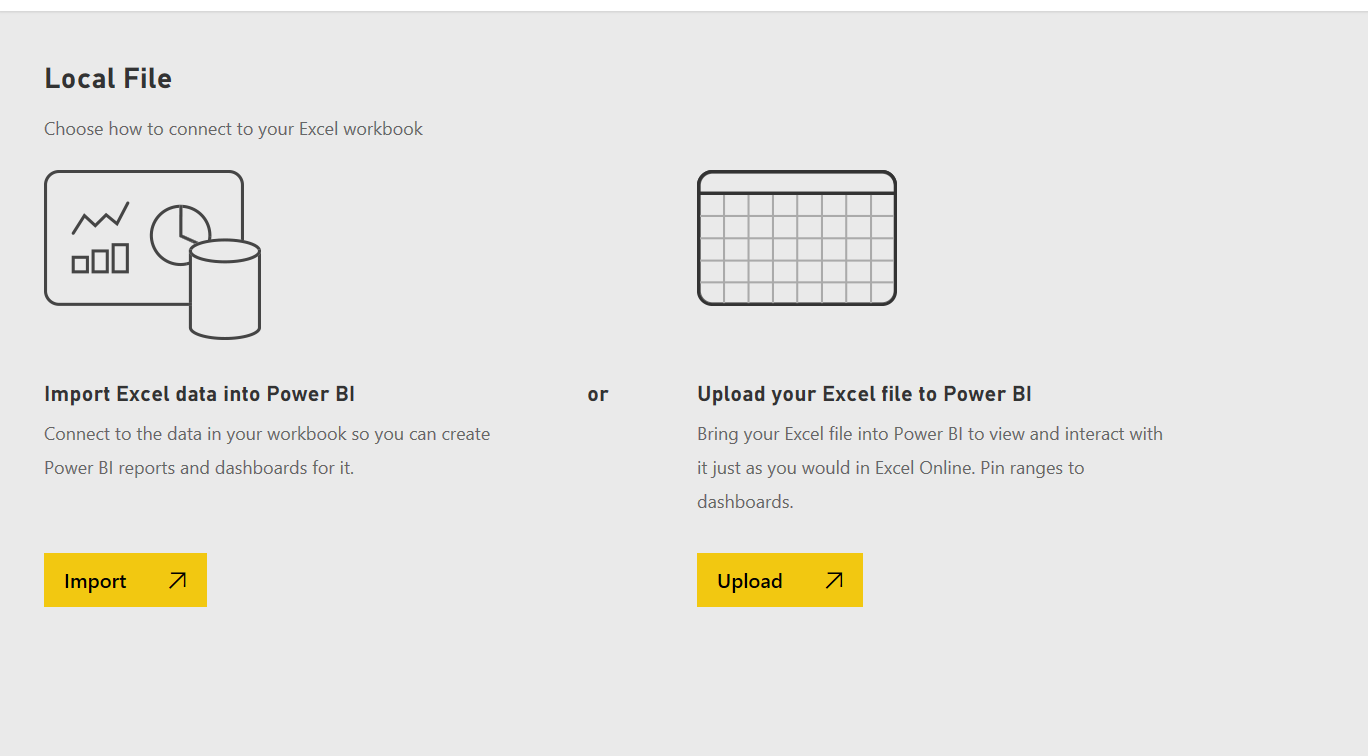1368x756 pixels.
Task: Click the 'or' separator text
Action: coord(598,394)
